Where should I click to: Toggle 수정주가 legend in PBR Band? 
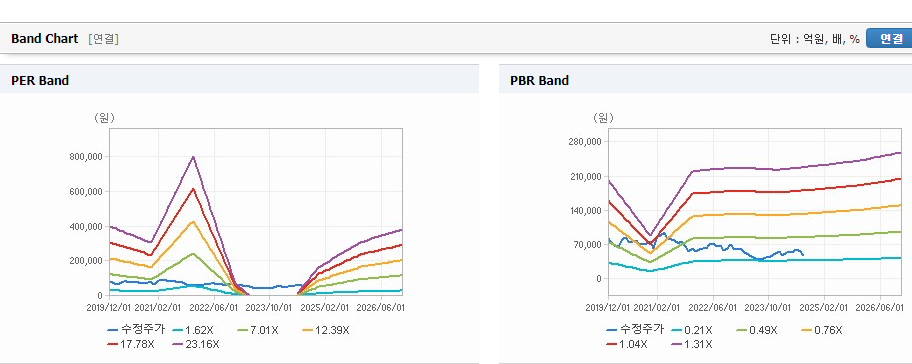coord(635,329)
